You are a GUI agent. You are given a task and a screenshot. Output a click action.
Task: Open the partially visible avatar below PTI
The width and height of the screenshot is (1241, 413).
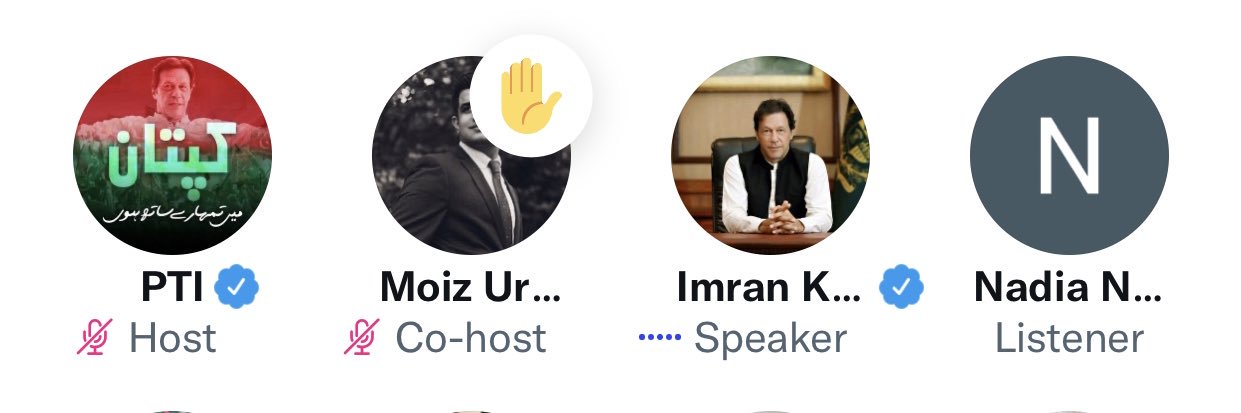point(172,410)
